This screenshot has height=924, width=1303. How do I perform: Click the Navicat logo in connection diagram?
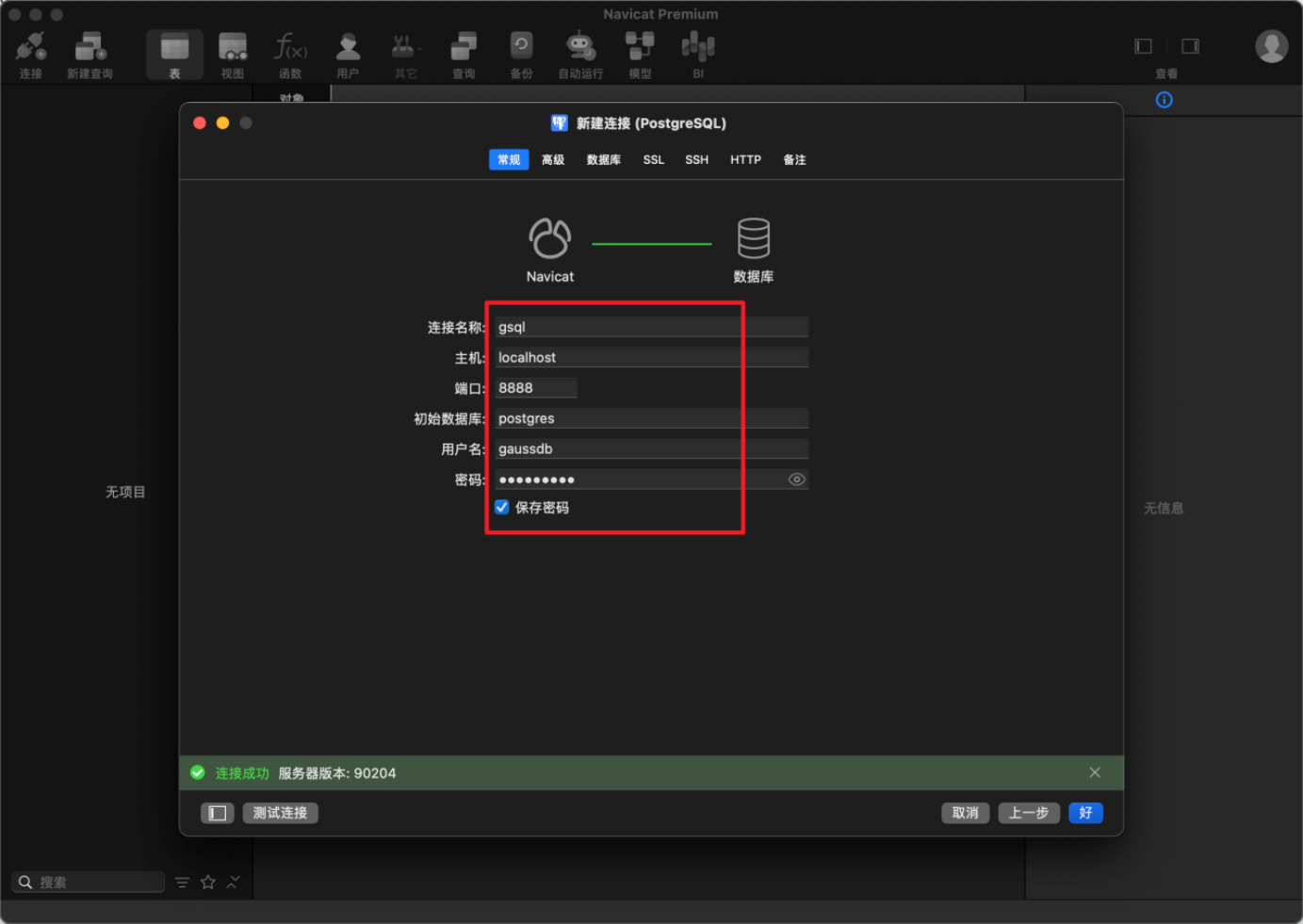(550, 238)
